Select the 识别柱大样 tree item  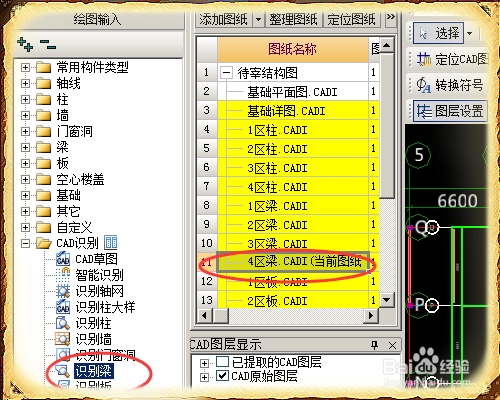point(105,307)
